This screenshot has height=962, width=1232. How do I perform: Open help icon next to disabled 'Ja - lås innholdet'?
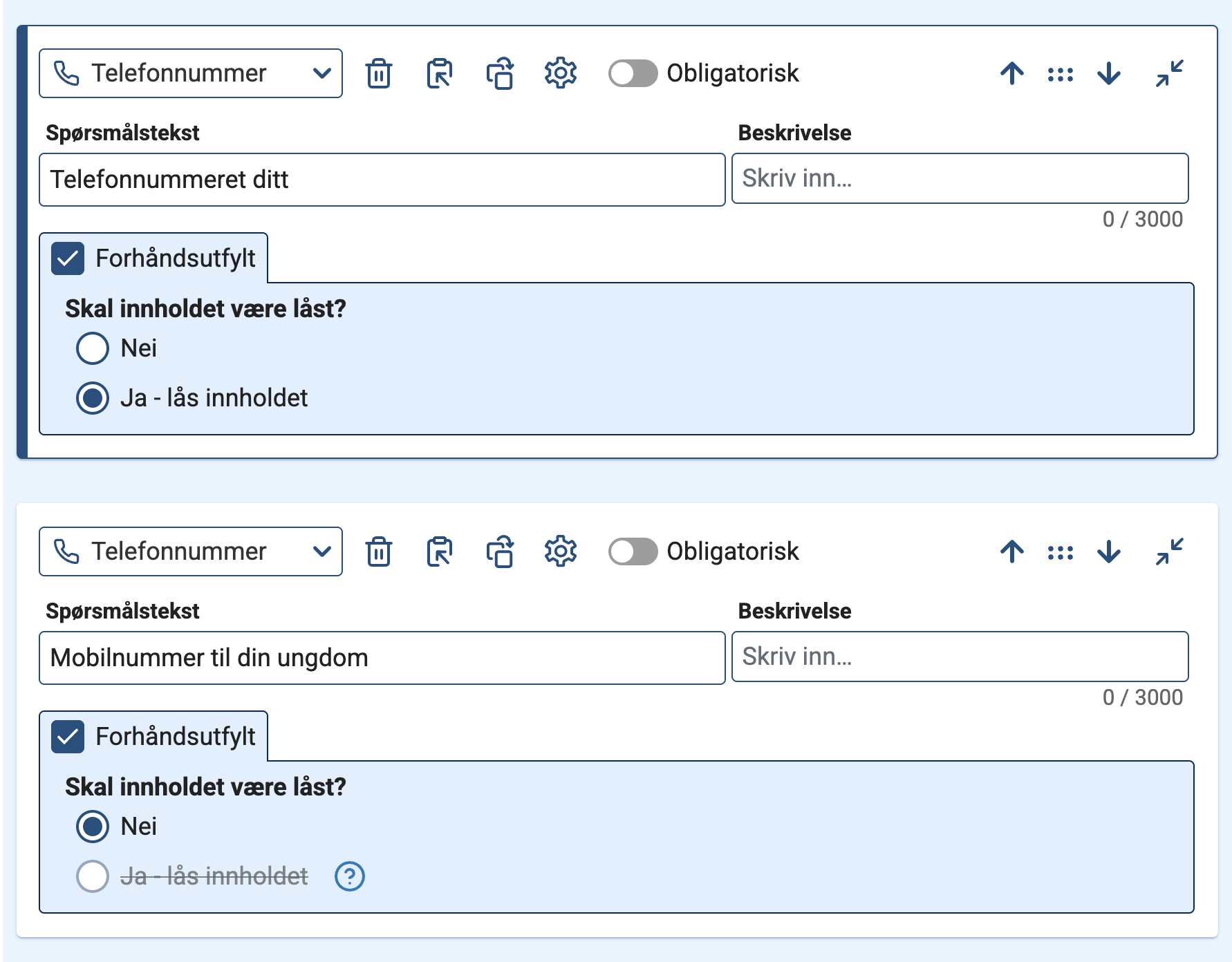[350, 876]
